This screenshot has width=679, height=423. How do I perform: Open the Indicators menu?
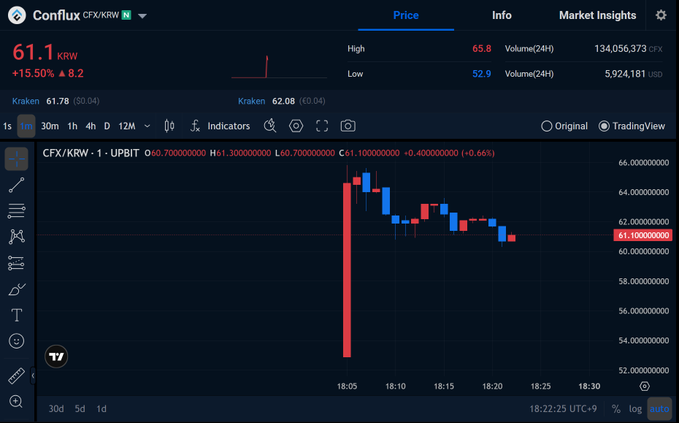220,126
